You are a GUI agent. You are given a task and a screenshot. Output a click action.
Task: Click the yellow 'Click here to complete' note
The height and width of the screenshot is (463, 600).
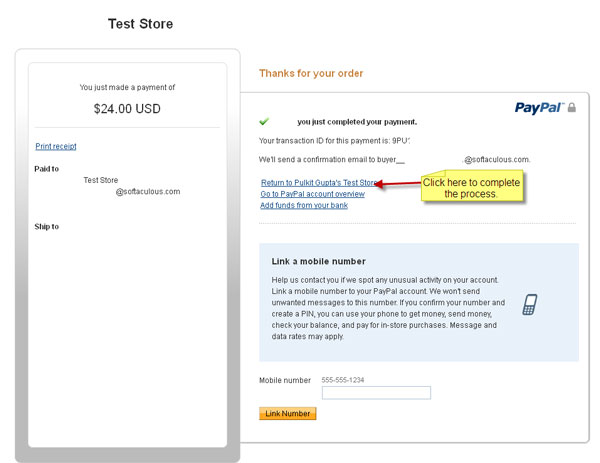pyautogui.click(x=472, y=186)
